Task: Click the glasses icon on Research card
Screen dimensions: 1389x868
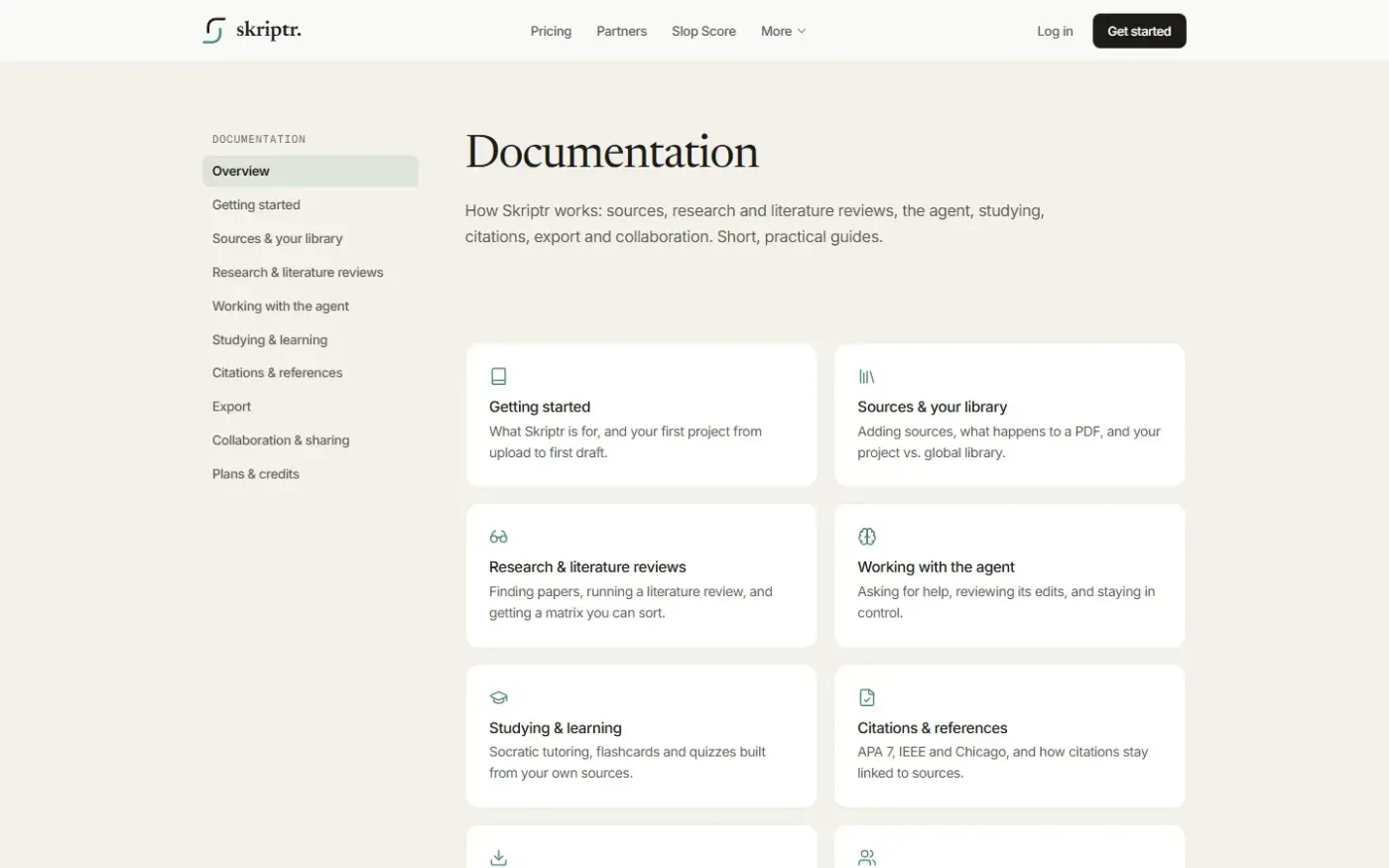Action: (498, 537)
